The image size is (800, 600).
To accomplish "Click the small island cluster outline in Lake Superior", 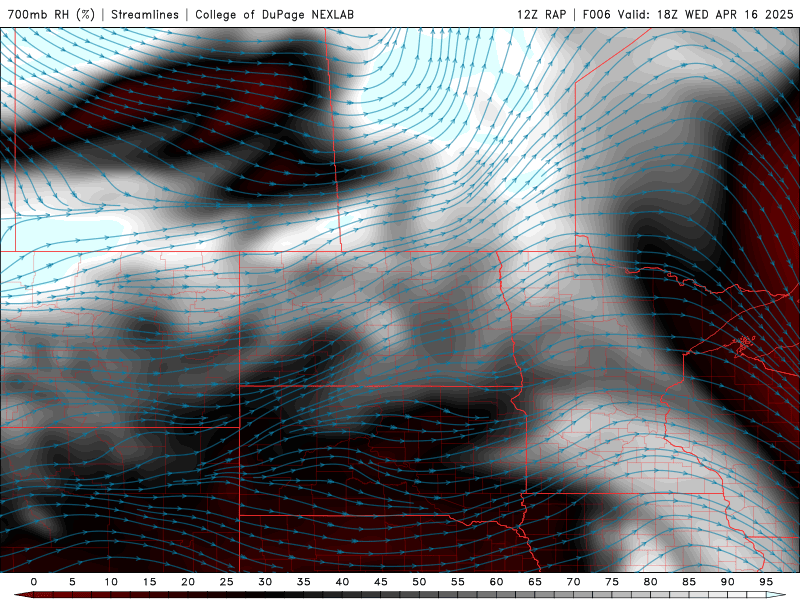I will point(744,343).
